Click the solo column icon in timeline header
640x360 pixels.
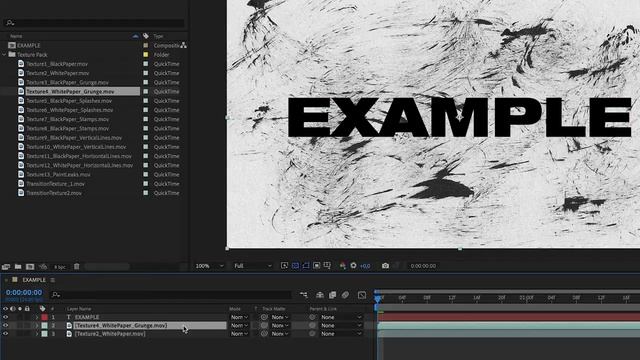point(20,309)
